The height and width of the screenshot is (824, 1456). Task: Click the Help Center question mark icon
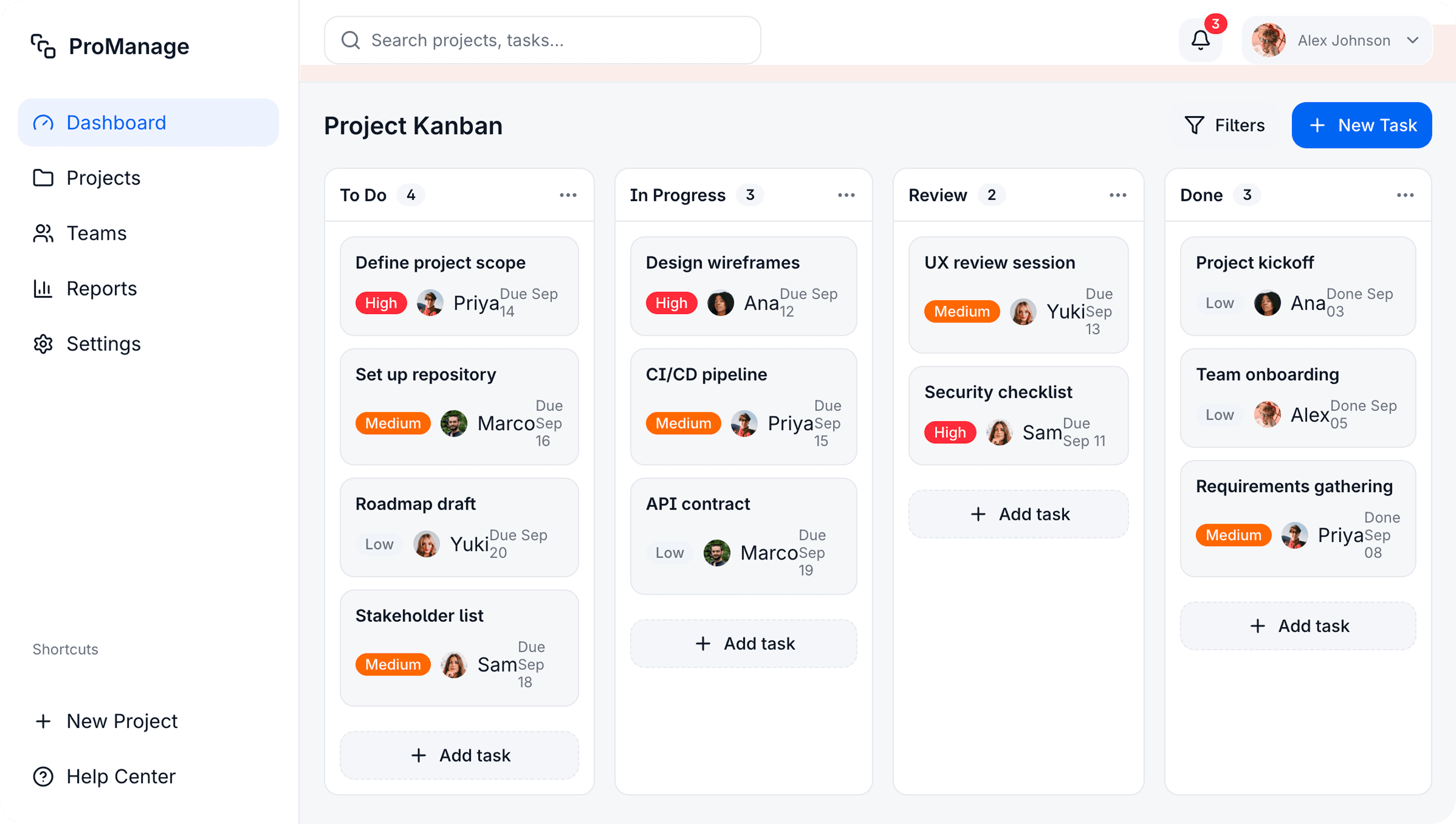[x=43, y=777]
